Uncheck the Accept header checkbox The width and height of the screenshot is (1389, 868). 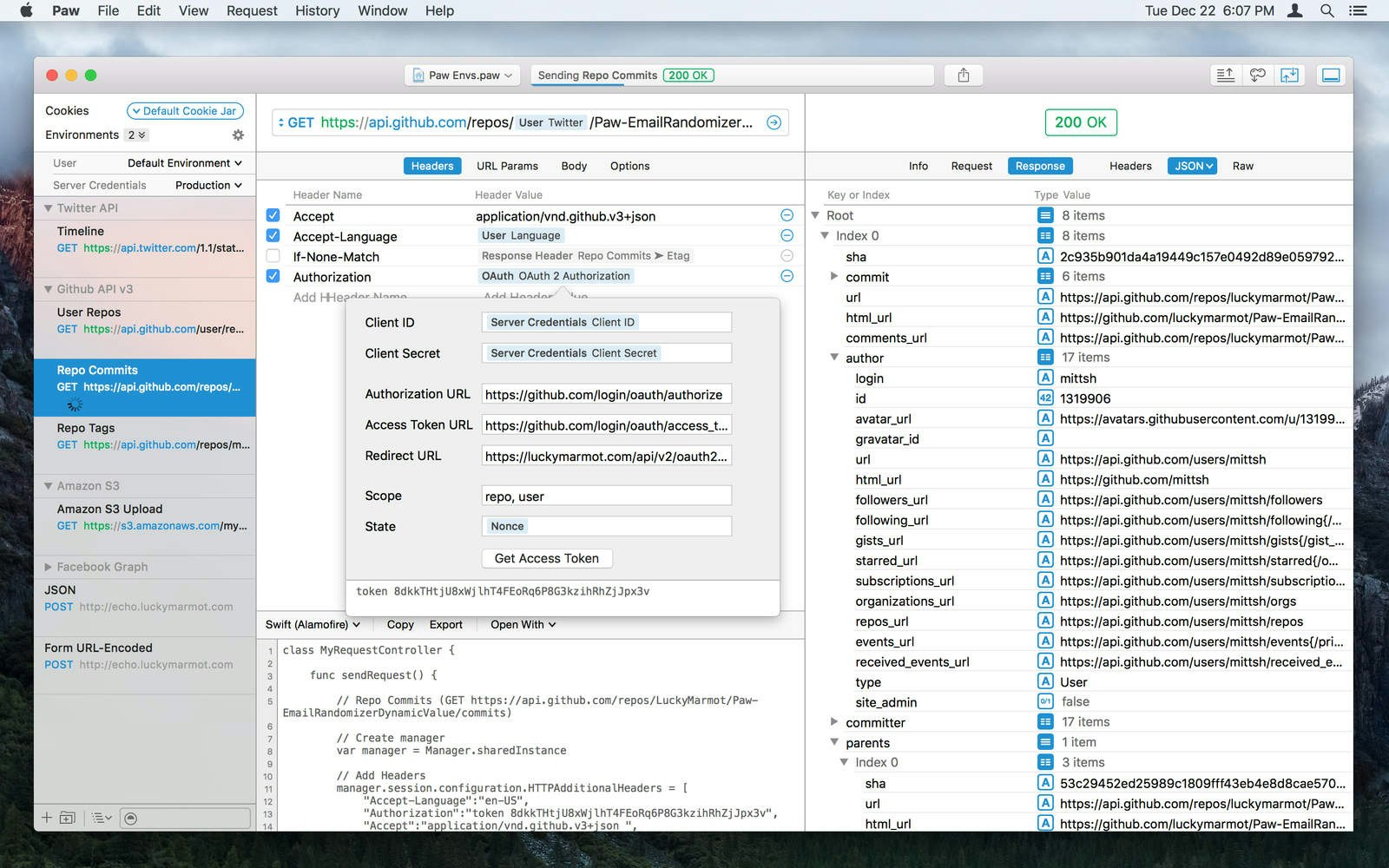(x=273, y=215)
